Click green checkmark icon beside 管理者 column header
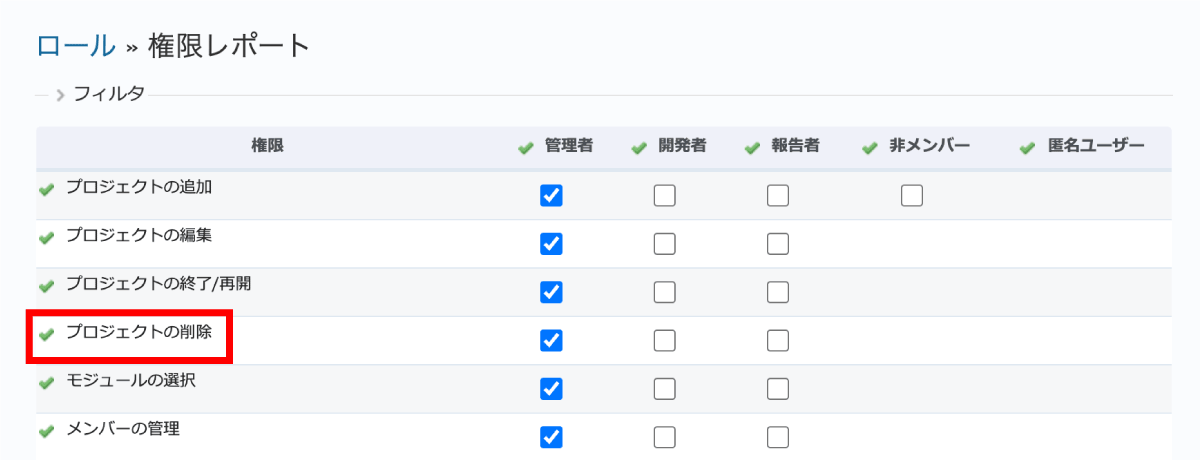Image resolution: width=1200 pixels, height=460 pixels. (526, 148)
